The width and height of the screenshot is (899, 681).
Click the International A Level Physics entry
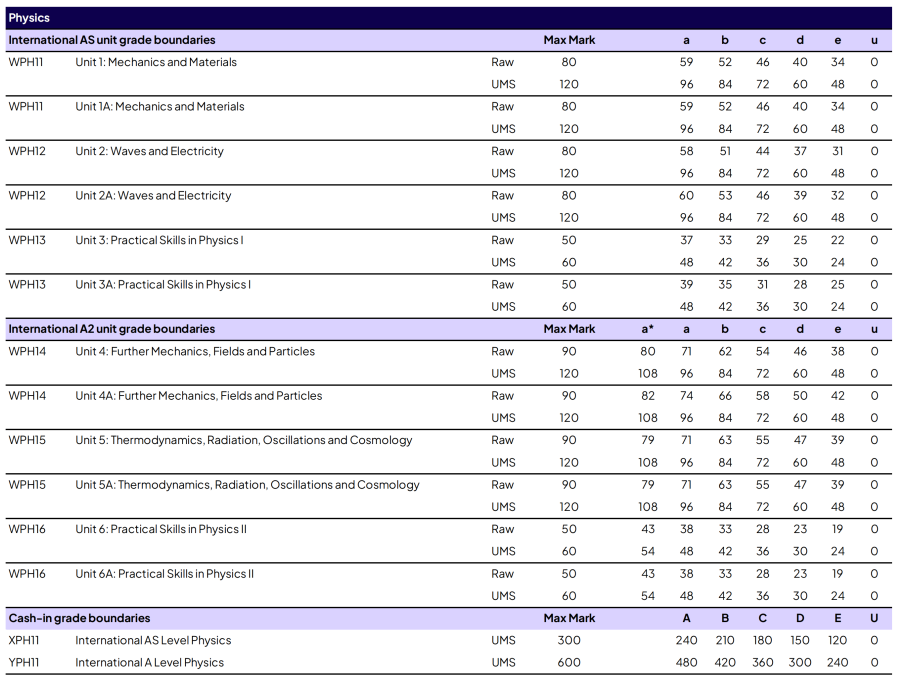tap(150, 663)
